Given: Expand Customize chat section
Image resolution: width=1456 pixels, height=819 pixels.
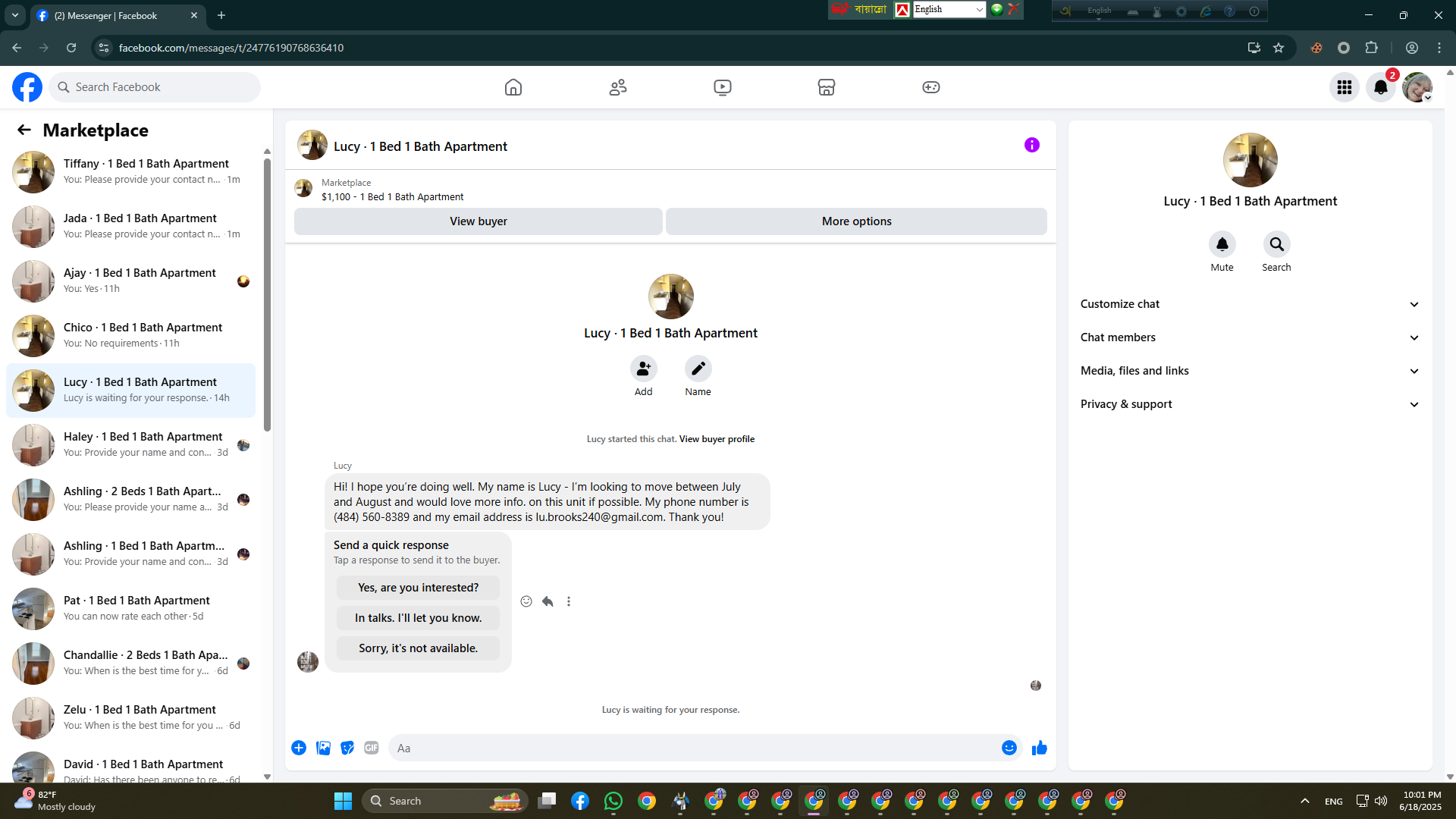Looking at the screenshot, I should pyautogui.click(x=1250, y=304).
